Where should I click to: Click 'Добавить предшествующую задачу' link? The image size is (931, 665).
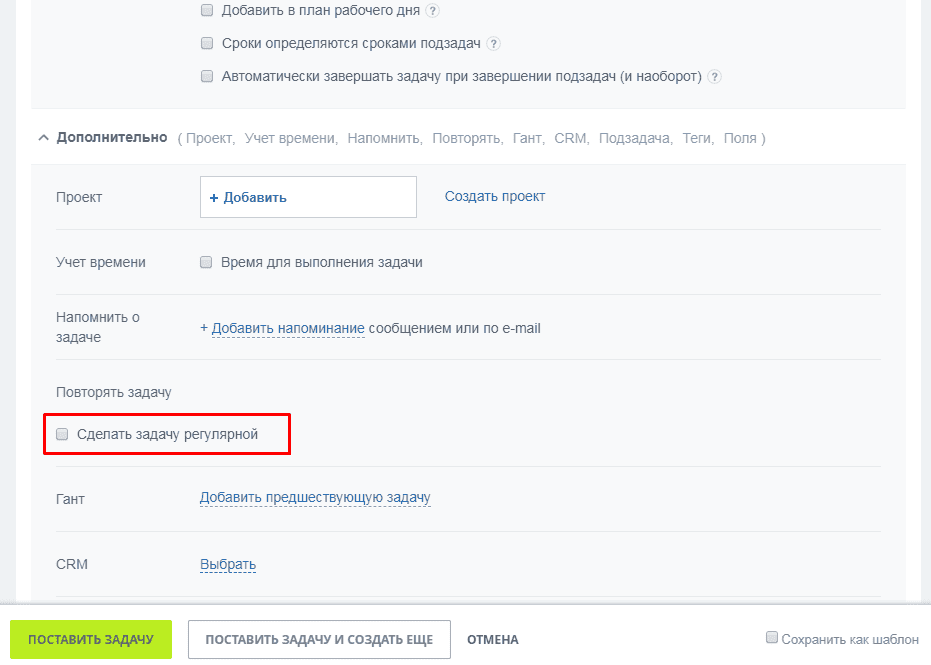315,497
